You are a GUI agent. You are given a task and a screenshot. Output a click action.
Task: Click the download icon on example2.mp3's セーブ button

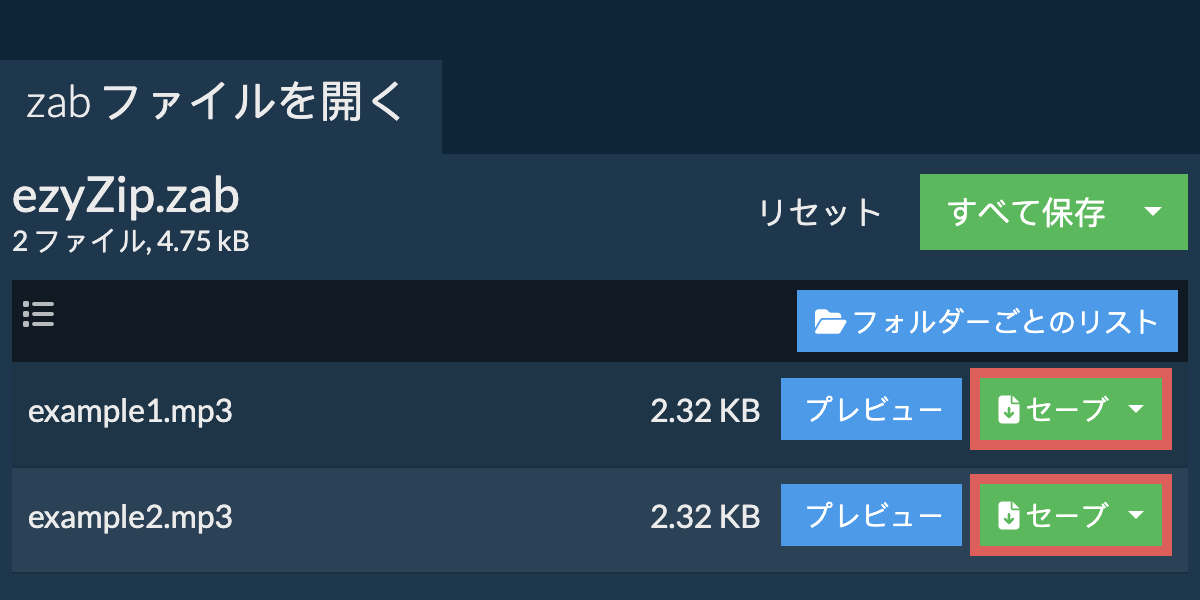(x=1009, y=516)
